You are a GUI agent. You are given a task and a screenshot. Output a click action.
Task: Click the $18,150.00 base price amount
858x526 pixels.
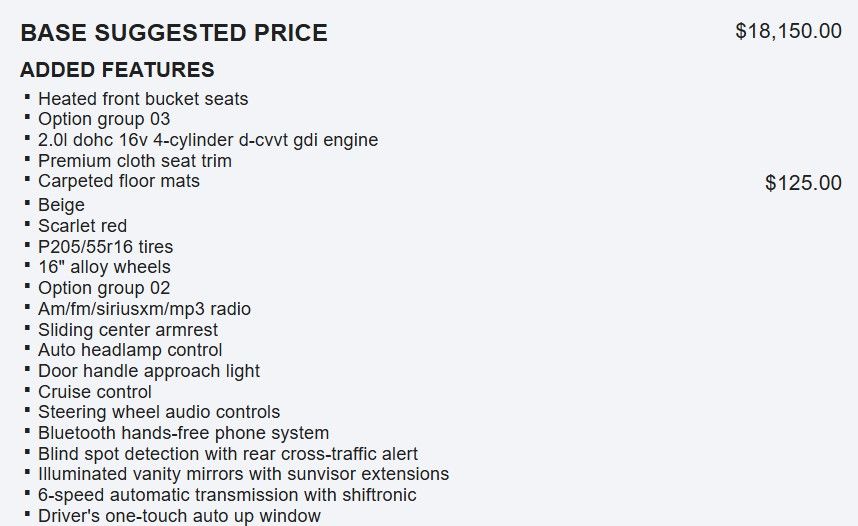[x=788, y=31]
